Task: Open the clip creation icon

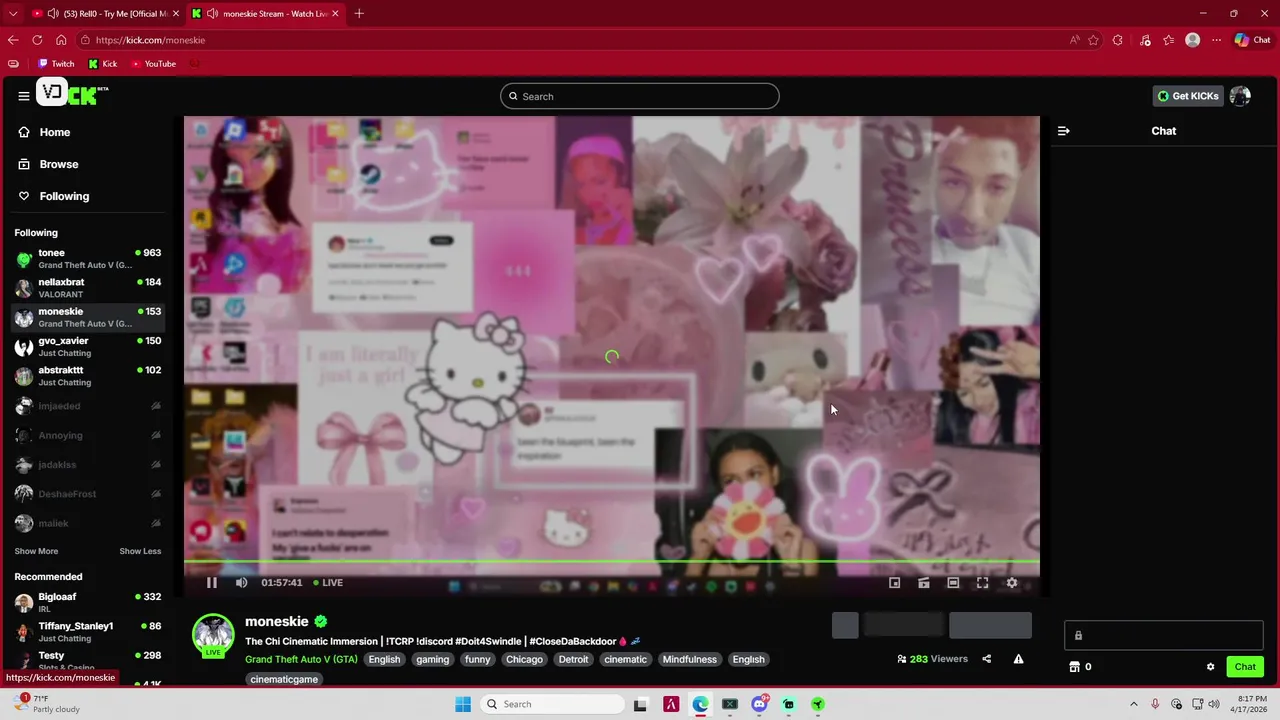Action: pyautogui.click(x=924, y=582)
